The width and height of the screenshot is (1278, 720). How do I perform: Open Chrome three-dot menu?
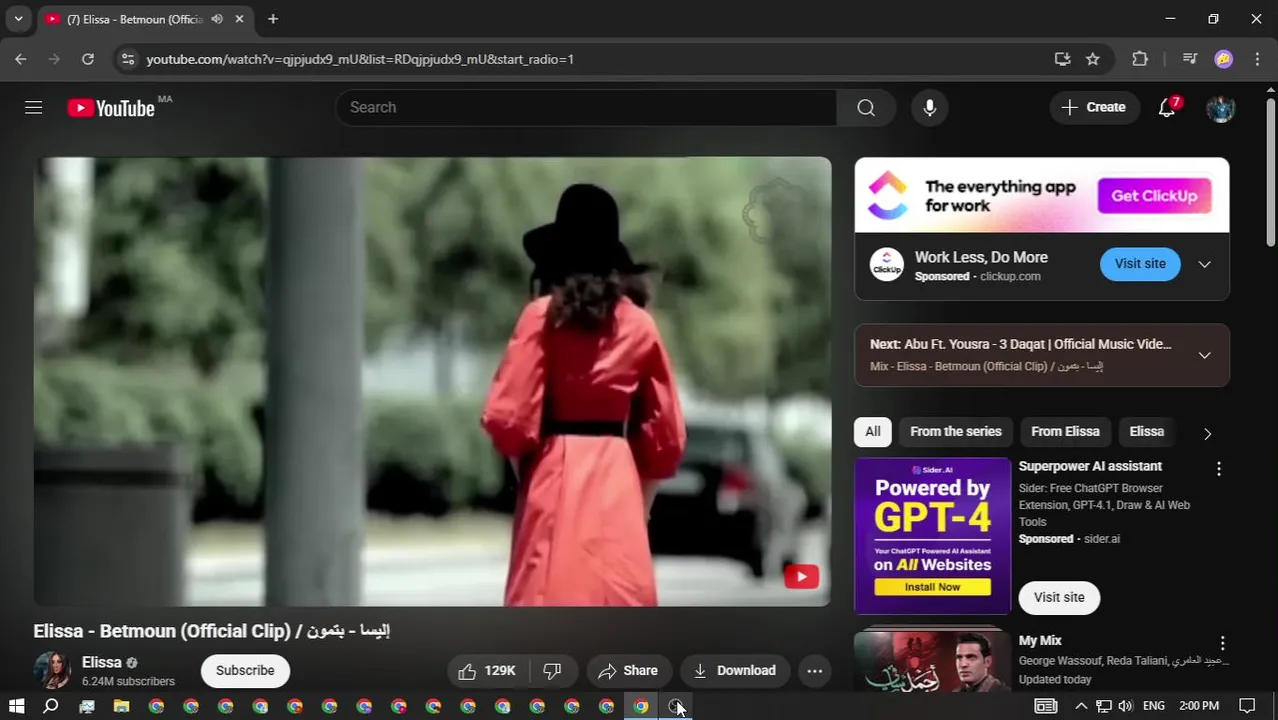click(1257, 59)
